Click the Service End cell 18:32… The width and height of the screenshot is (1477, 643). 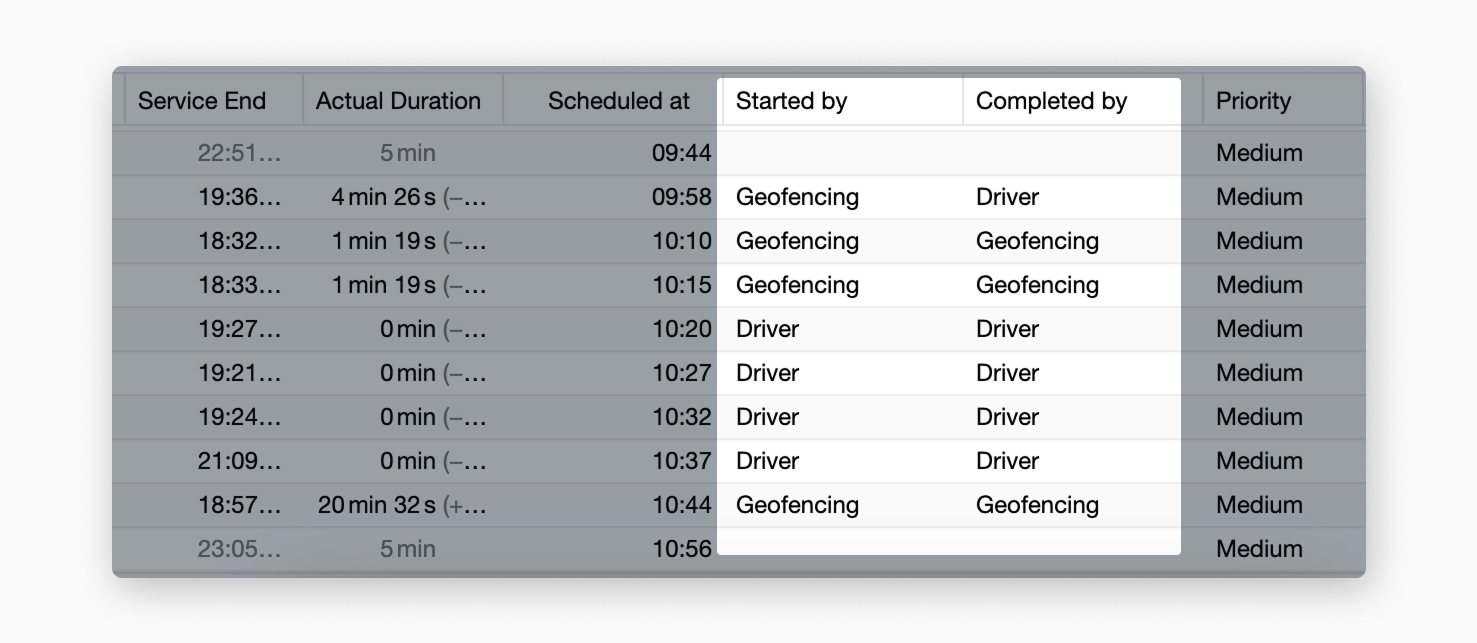[x=240, y=241]
